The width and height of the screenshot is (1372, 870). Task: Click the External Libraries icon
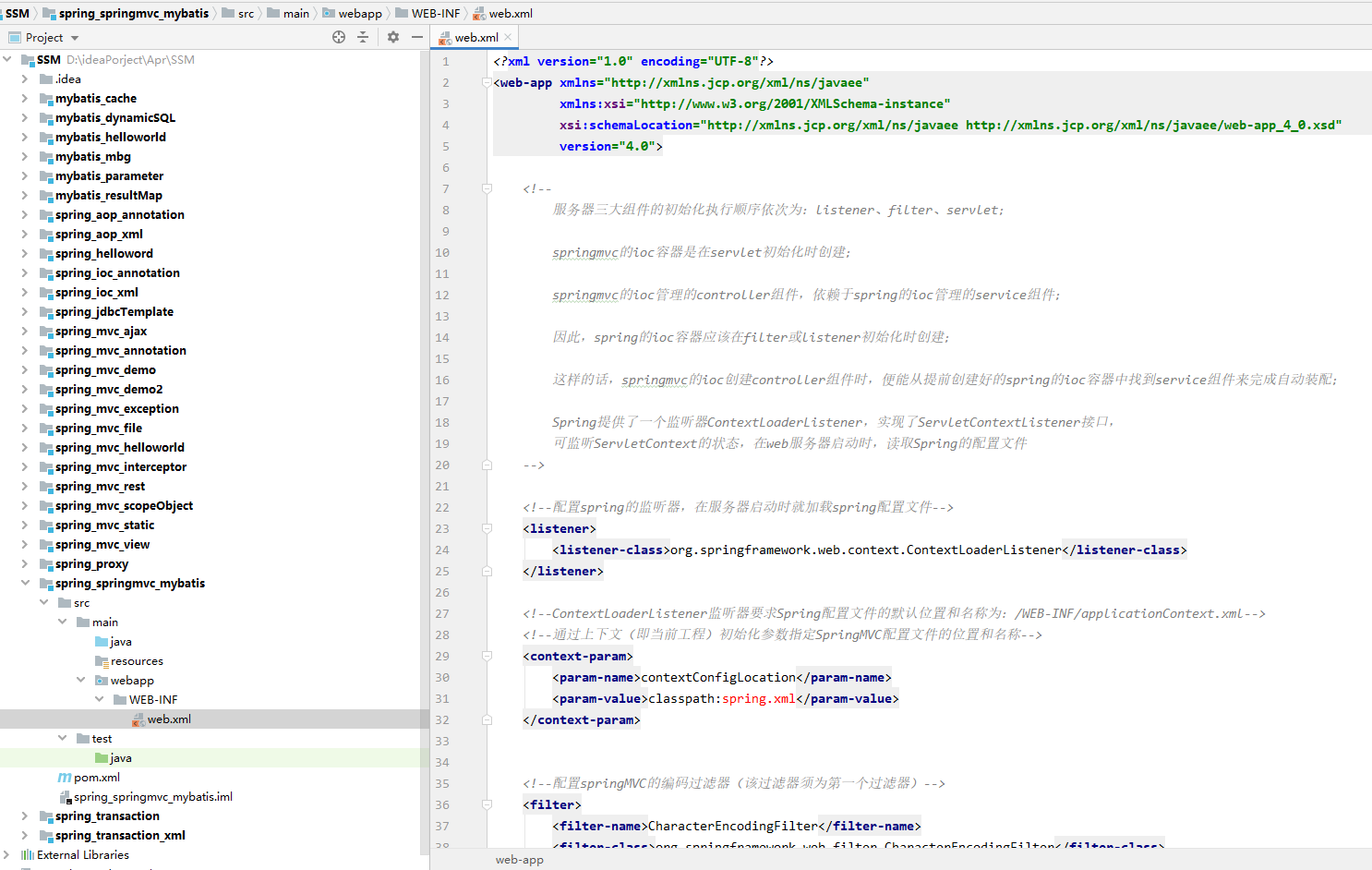click(x=28, y=854)
